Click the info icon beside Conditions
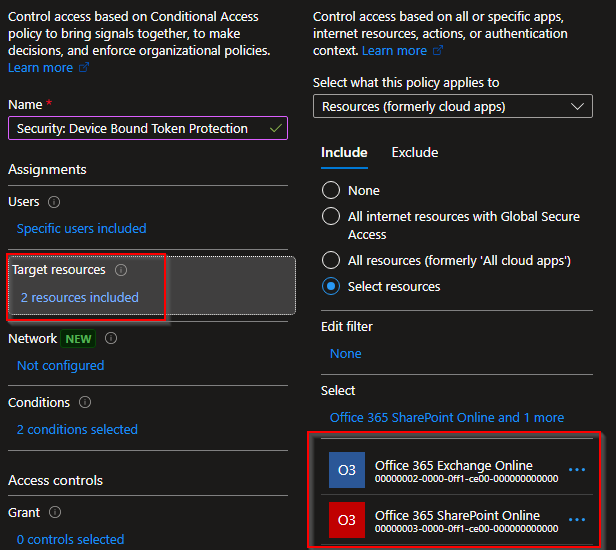The image size is (616, 550). (85, 403)
